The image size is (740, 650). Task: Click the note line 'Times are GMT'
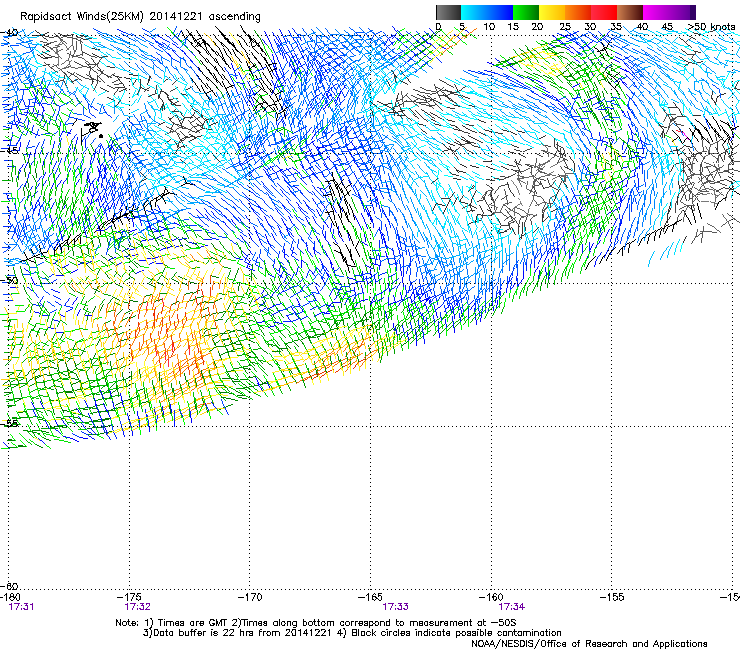point(193,623)
